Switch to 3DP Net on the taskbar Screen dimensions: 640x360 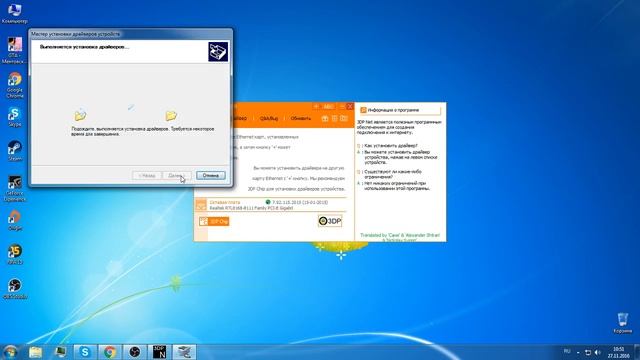[159, 352]
